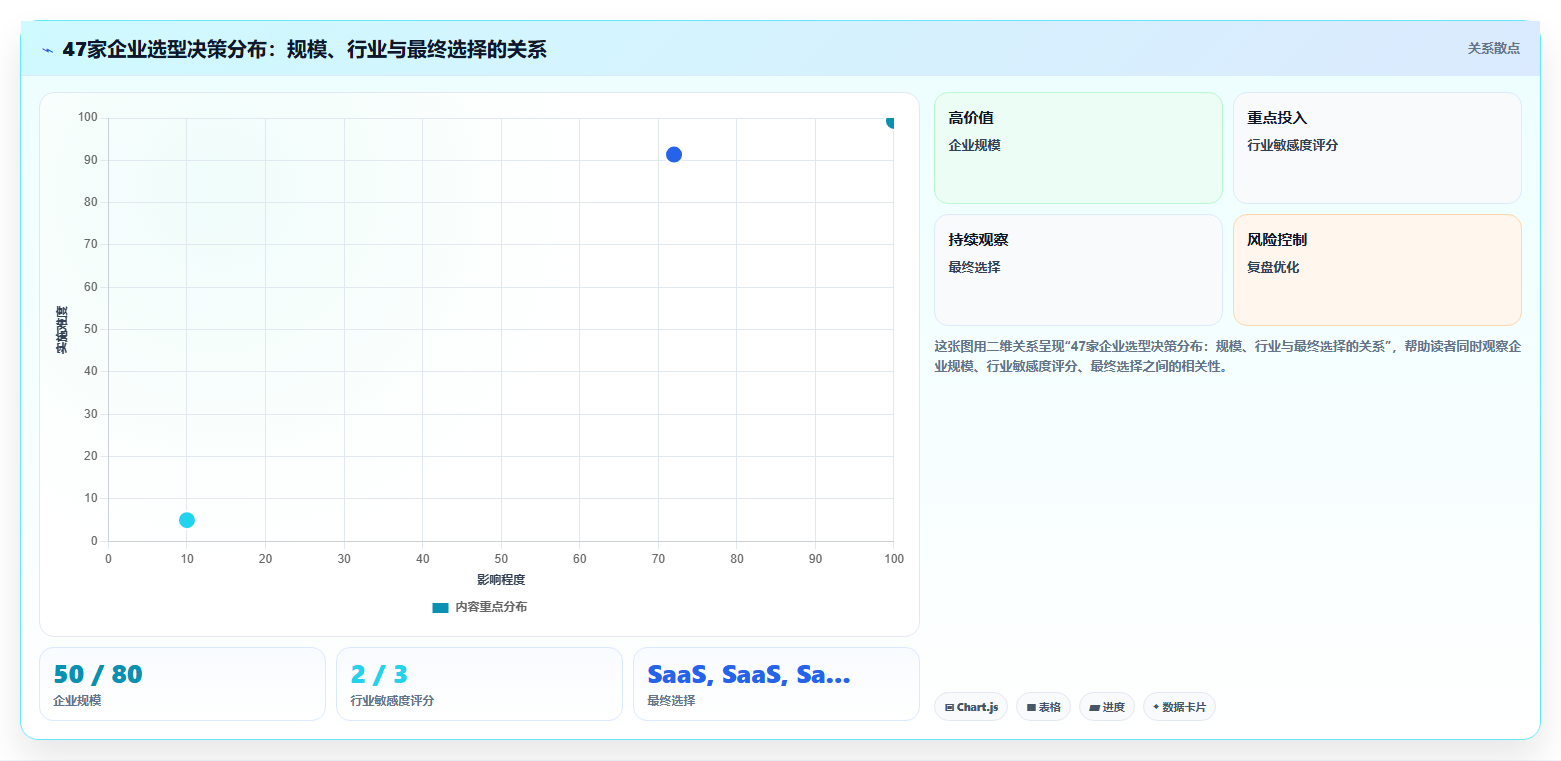Click the Chart.js tag chip
The height and width of the screenshot is (761, 1561).
coord(971,707)
